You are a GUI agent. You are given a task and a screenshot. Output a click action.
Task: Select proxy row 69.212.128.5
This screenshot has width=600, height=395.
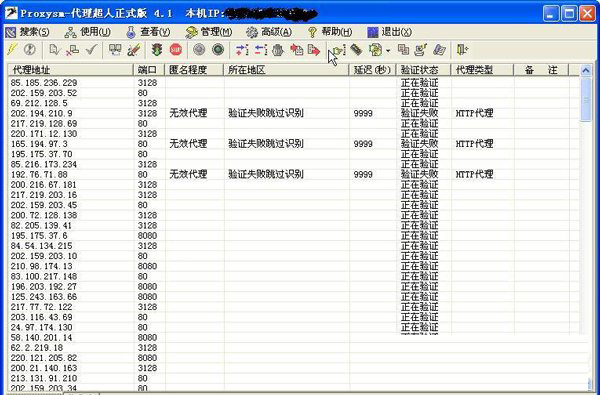[x=294, y=103]
